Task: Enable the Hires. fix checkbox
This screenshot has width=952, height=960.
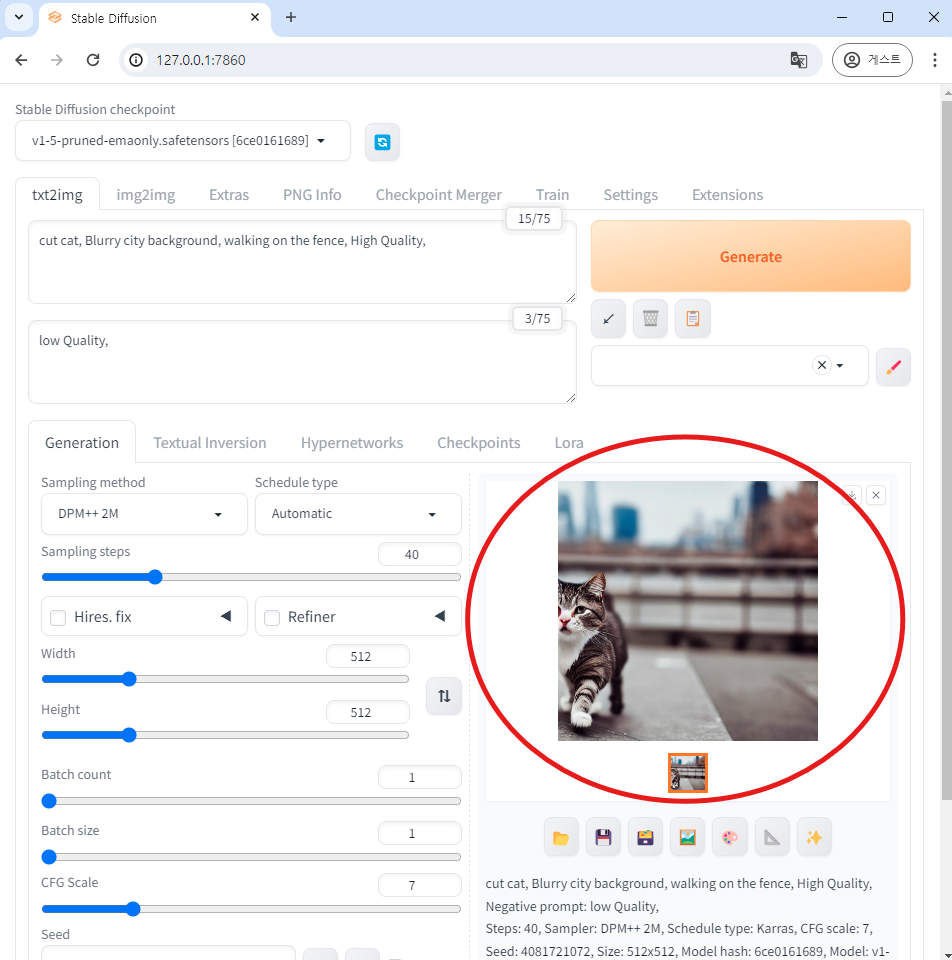Action: pyautogui.click(x=58, y=618)
